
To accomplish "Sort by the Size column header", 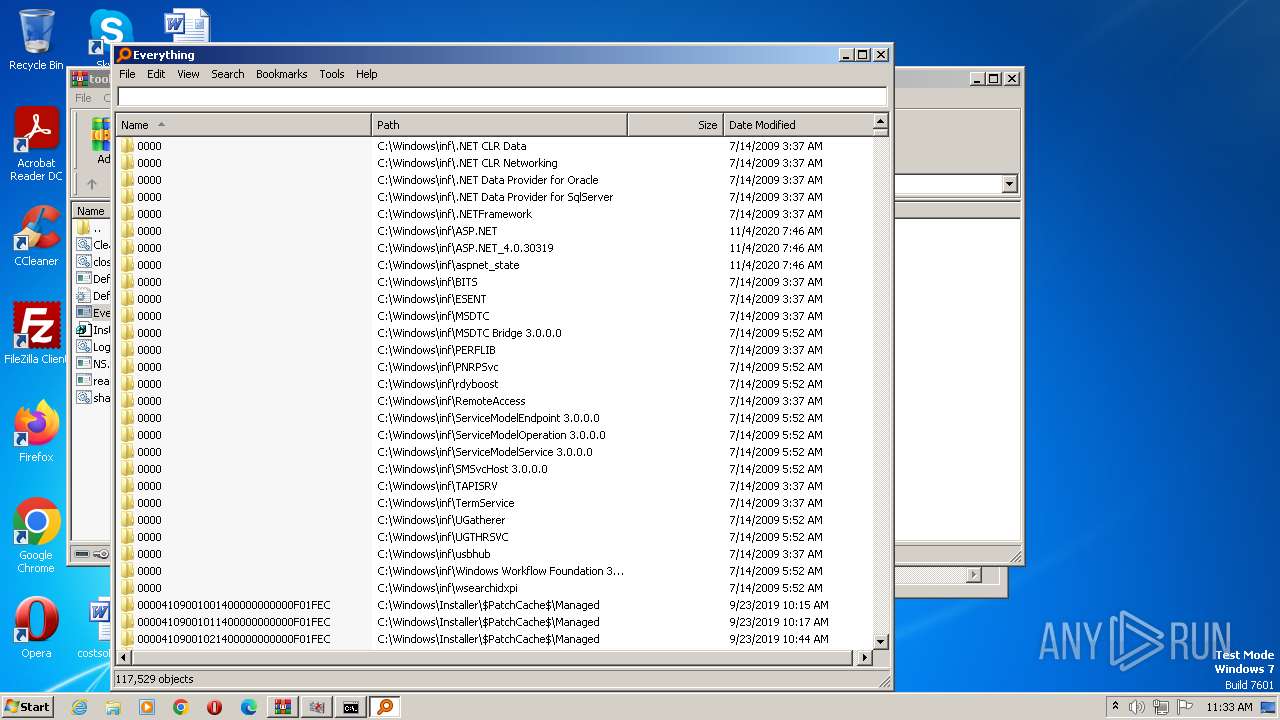I will 676,125.
